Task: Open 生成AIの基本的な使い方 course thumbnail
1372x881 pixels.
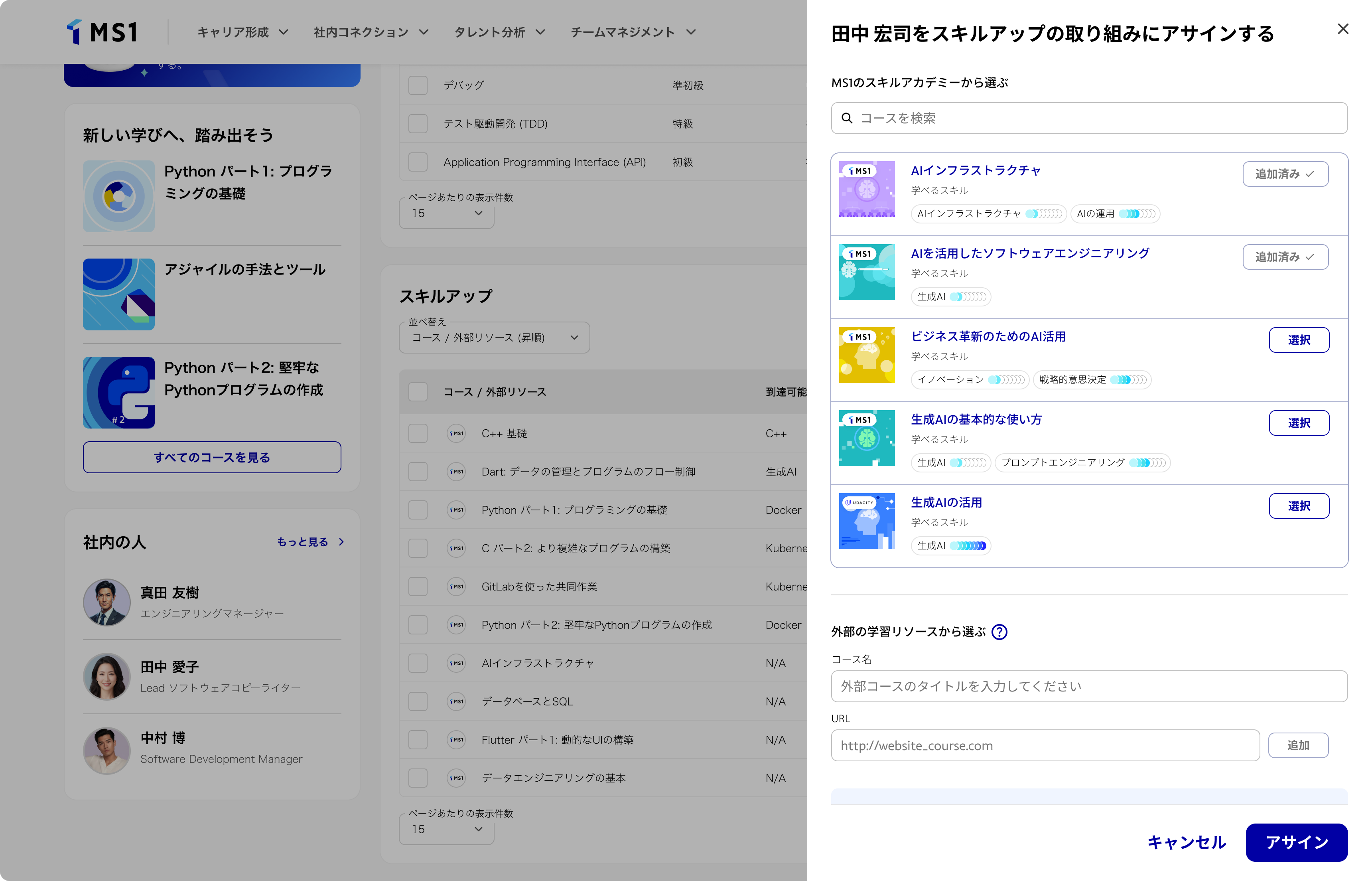Action: 867,438
